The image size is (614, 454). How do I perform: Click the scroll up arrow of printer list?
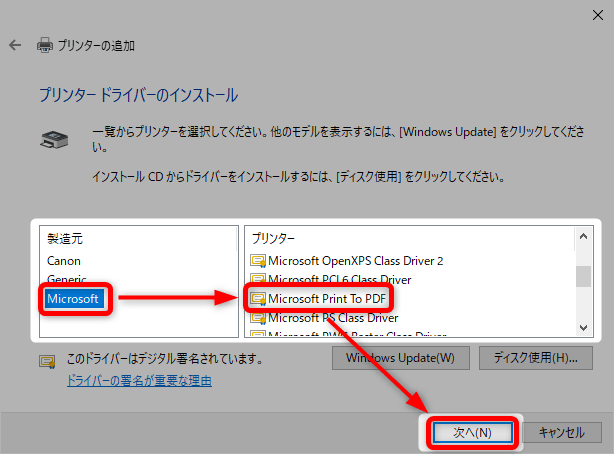pos(583,236)
